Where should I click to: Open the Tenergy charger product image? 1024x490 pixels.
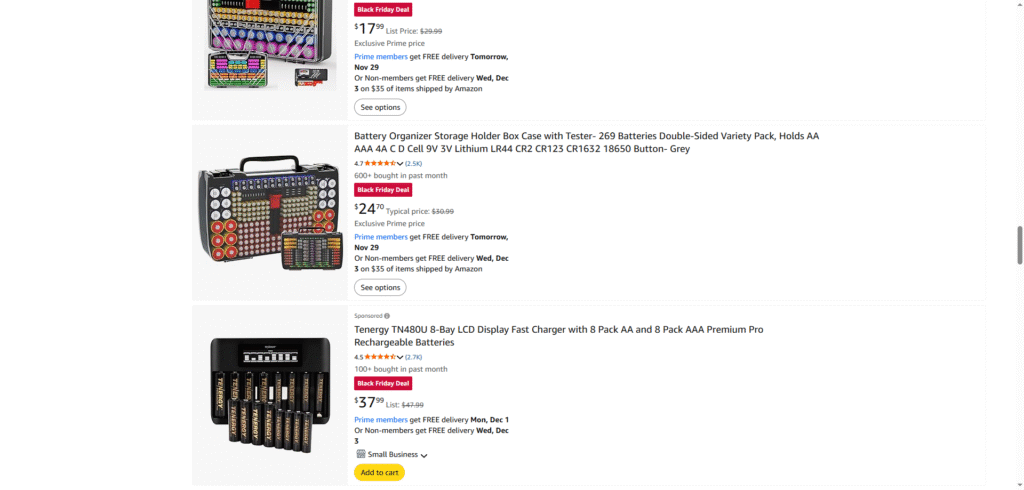[270, 393]
